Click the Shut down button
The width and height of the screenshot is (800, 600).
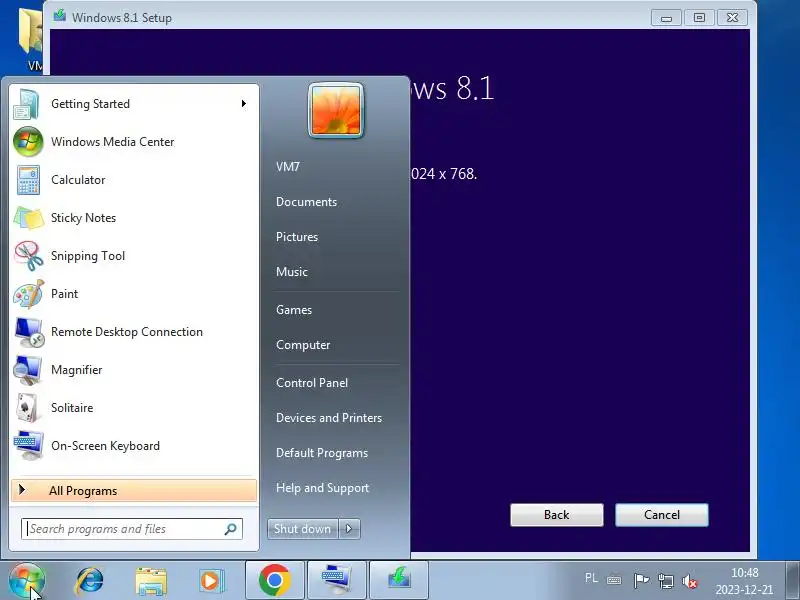[303, 529]
